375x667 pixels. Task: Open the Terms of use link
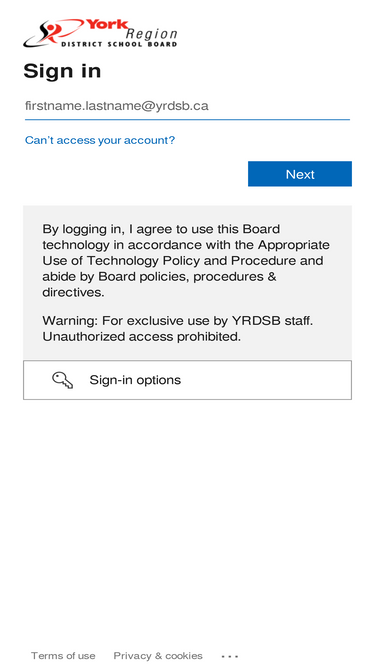pyautogui.click(x=63, y=656)
